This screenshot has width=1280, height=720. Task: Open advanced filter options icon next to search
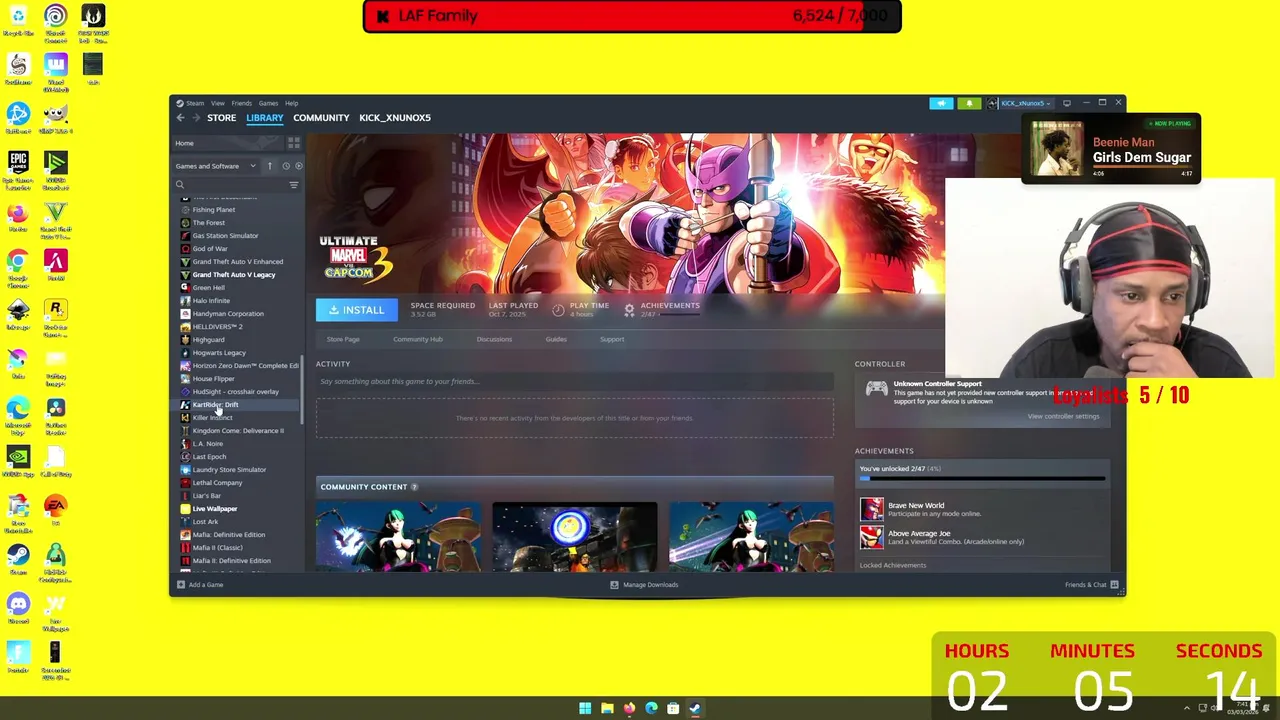[293, 185]
